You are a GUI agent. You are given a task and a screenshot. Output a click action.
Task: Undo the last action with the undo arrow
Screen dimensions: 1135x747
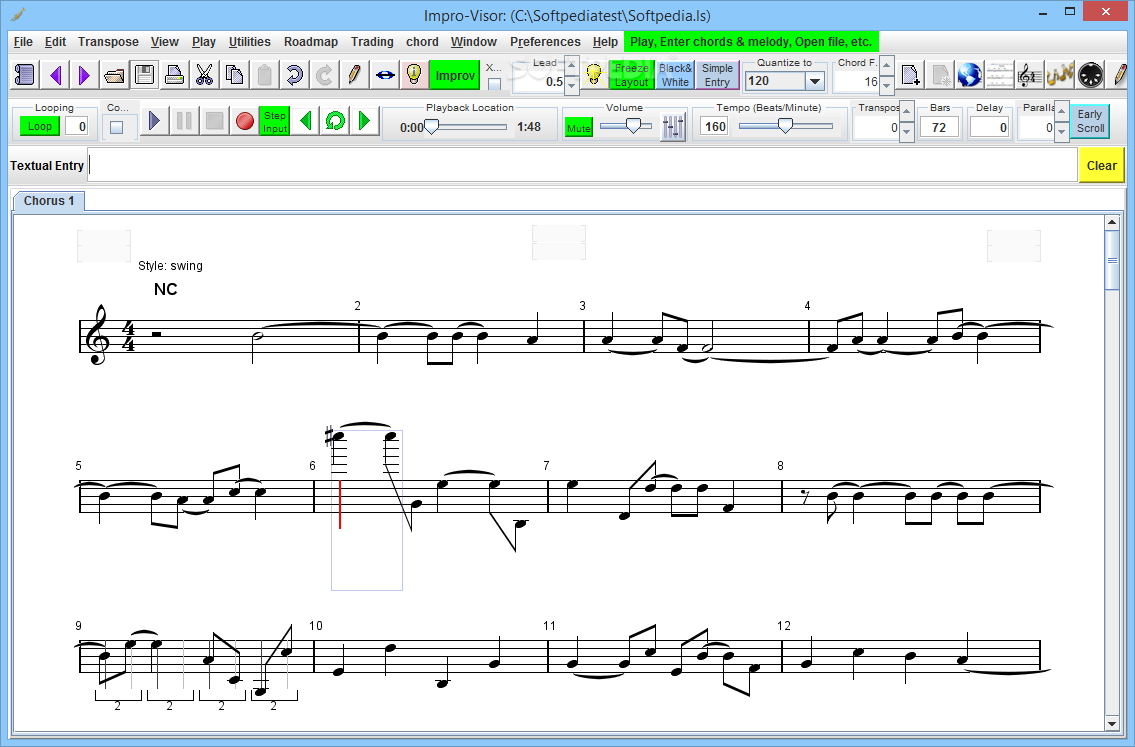tap(294, 75)
